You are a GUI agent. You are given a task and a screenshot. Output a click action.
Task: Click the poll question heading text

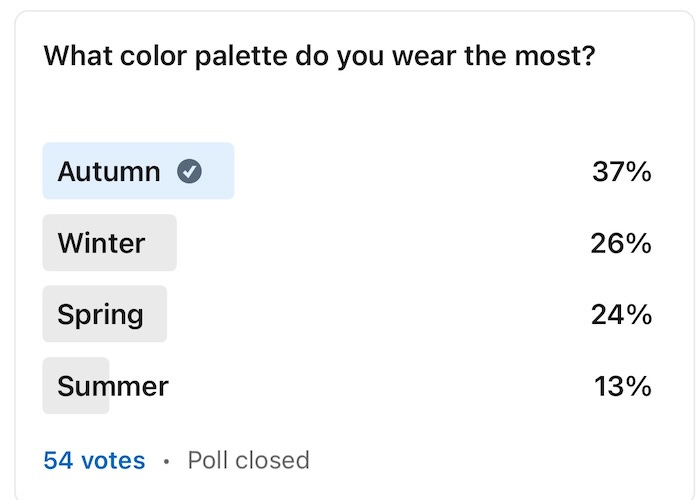point(320,56)
